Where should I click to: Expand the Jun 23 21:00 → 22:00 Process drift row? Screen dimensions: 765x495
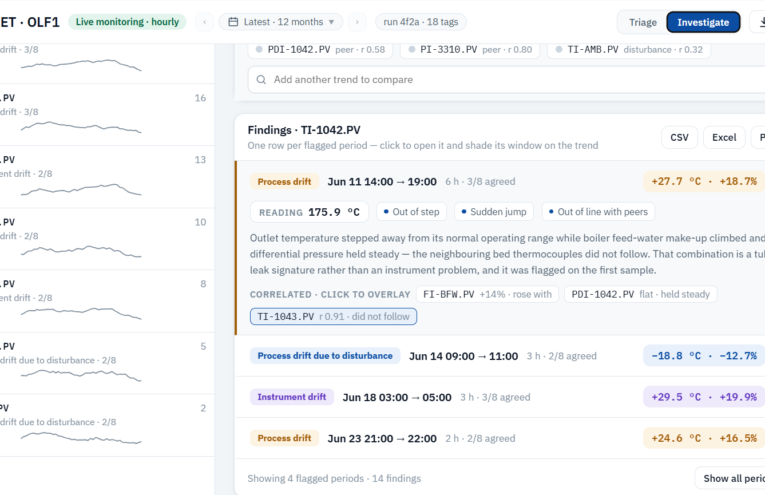click(x=500, y=438)
